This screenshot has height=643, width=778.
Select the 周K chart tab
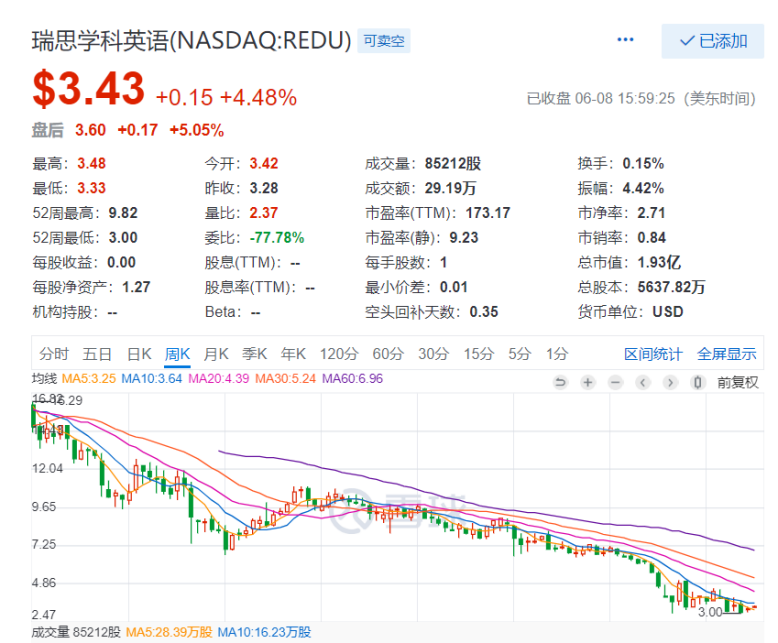point(177,354)
